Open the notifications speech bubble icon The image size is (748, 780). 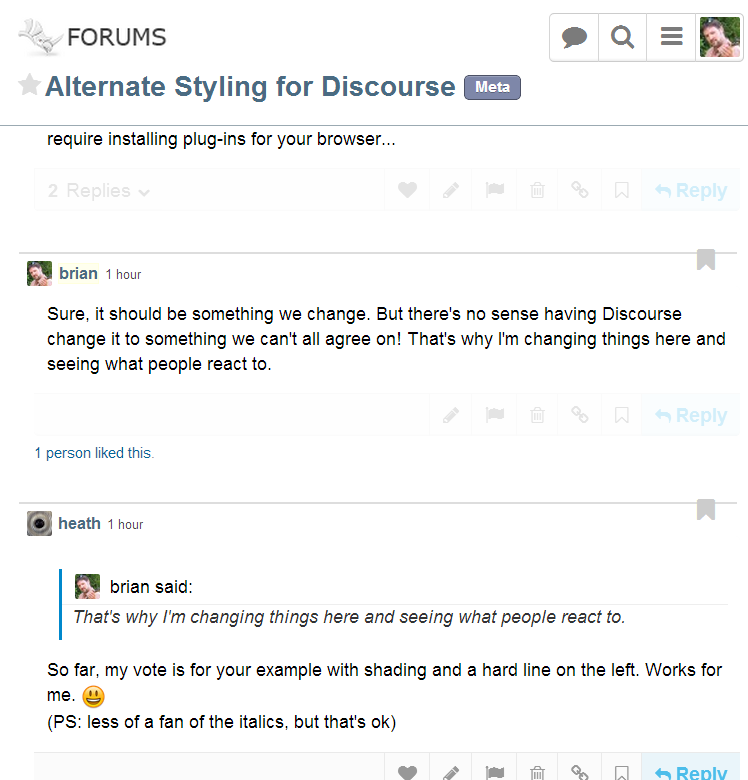[x=574, y=37]
